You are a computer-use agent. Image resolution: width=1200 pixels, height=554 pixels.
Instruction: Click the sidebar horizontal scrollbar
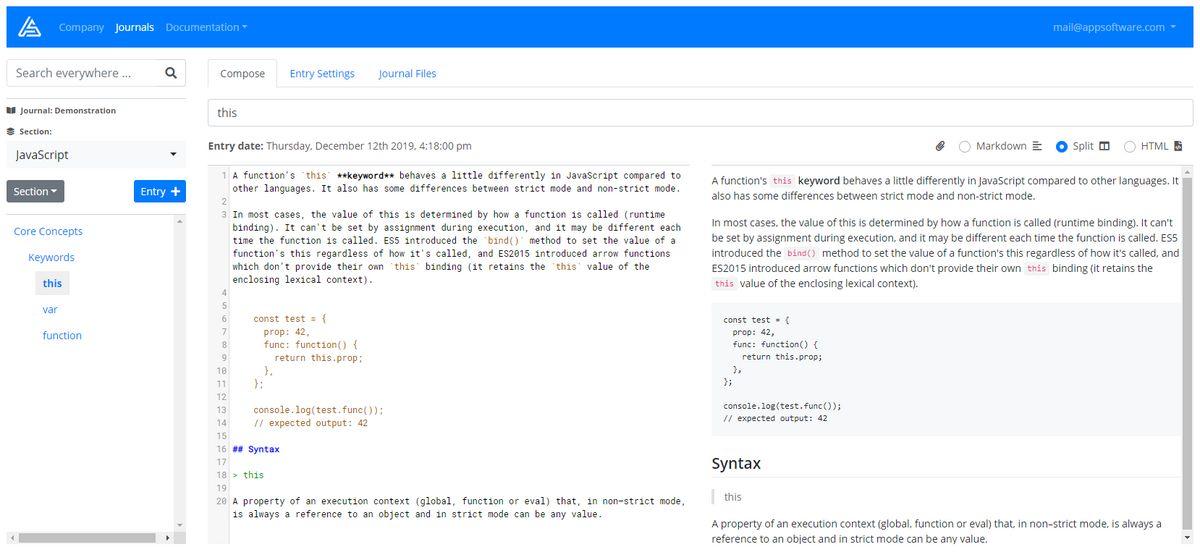click(90, 538)
